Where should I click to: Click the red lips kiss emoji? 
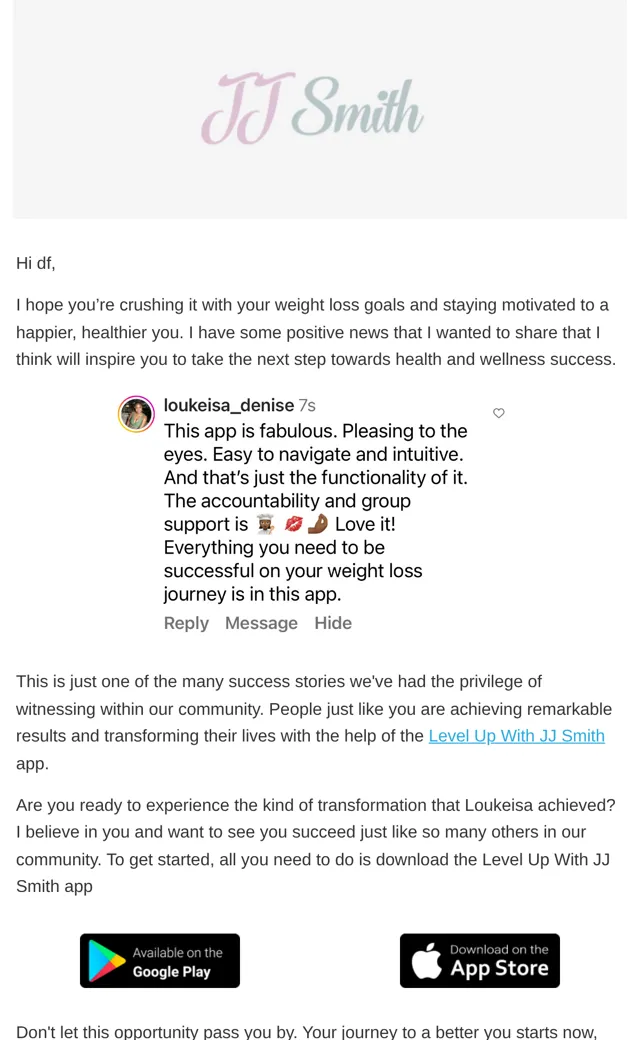pyautogui.click(x=293, y=525)
